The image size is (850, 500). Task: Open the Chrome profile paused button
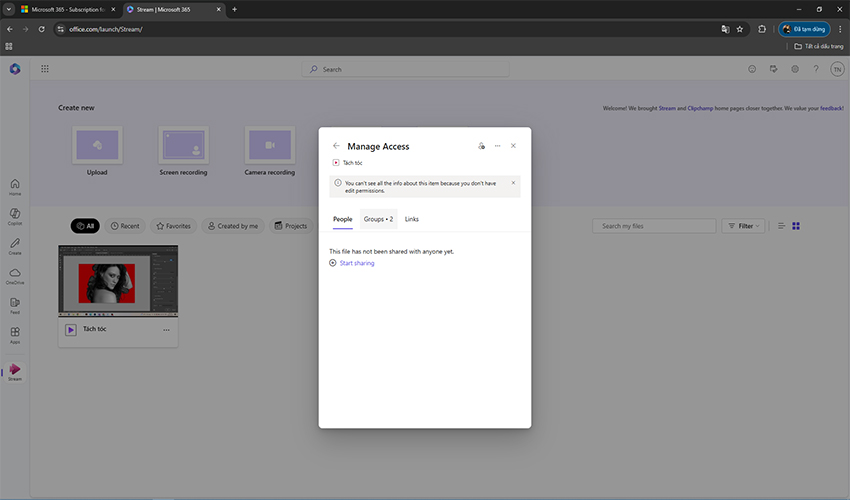pos(804,29)
